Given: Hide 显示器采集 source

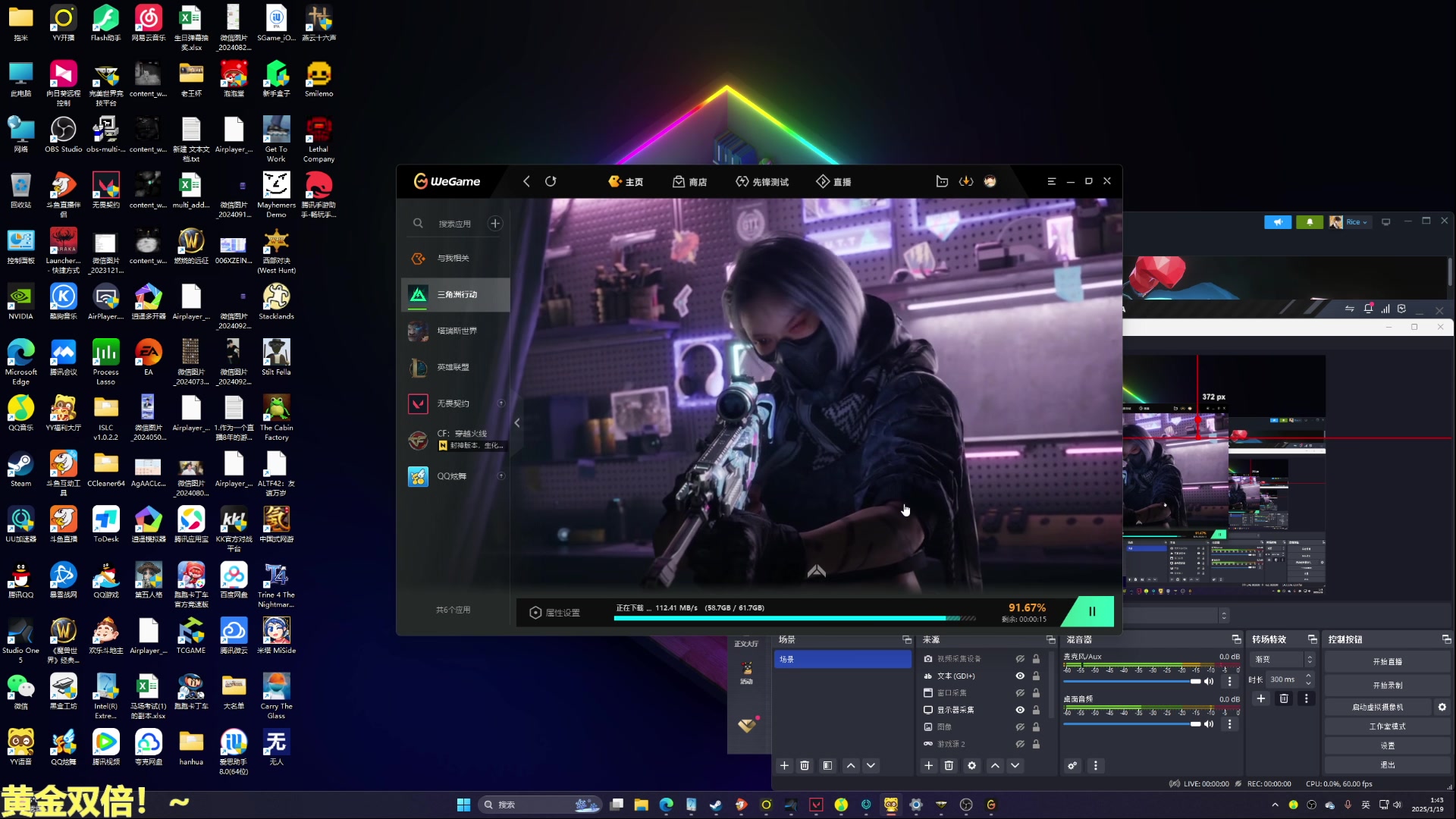Looking at the screenshot, I should pos(1020,711).
